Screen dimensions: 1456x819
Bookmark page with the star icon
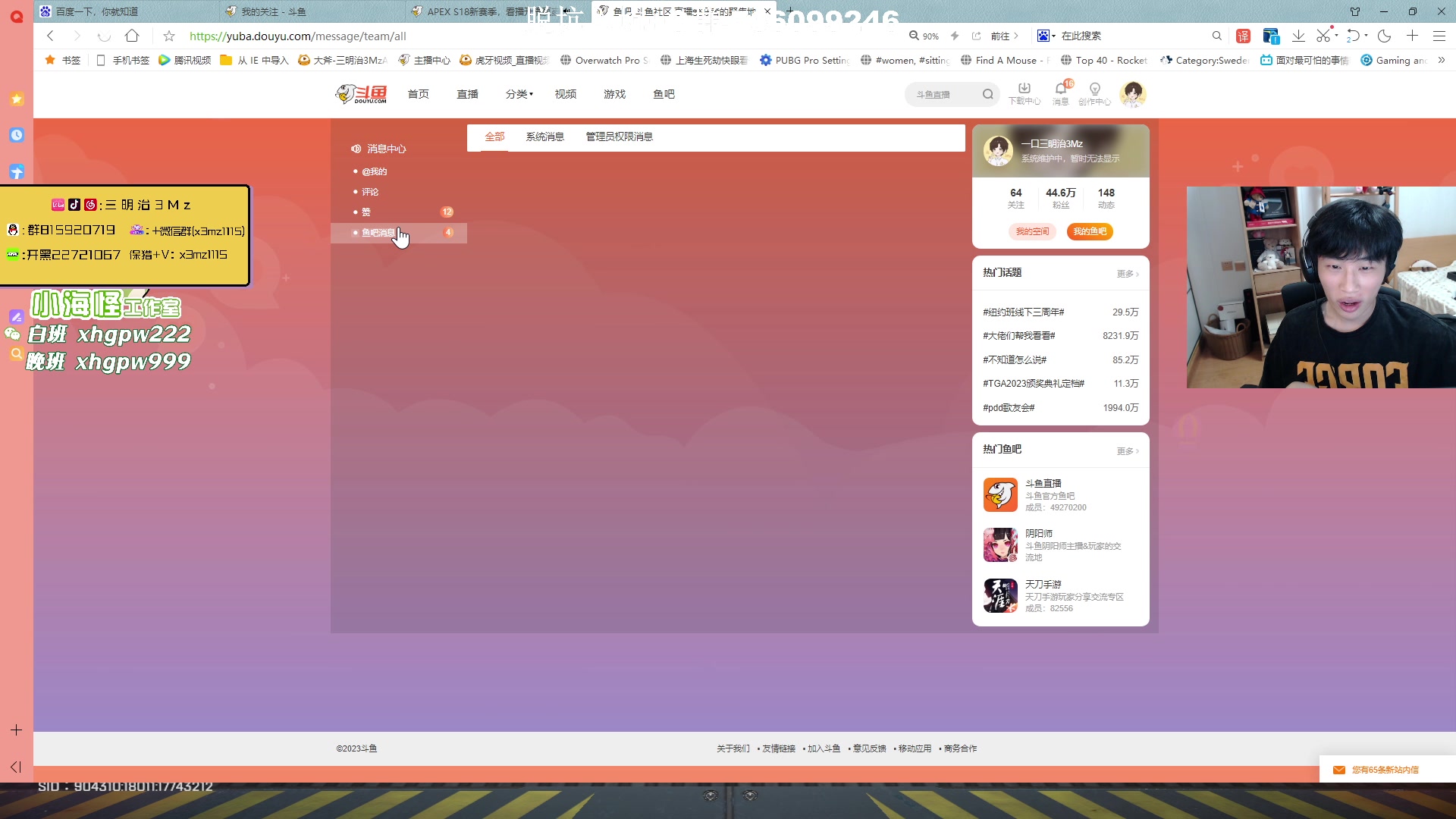tap(169, 36)
